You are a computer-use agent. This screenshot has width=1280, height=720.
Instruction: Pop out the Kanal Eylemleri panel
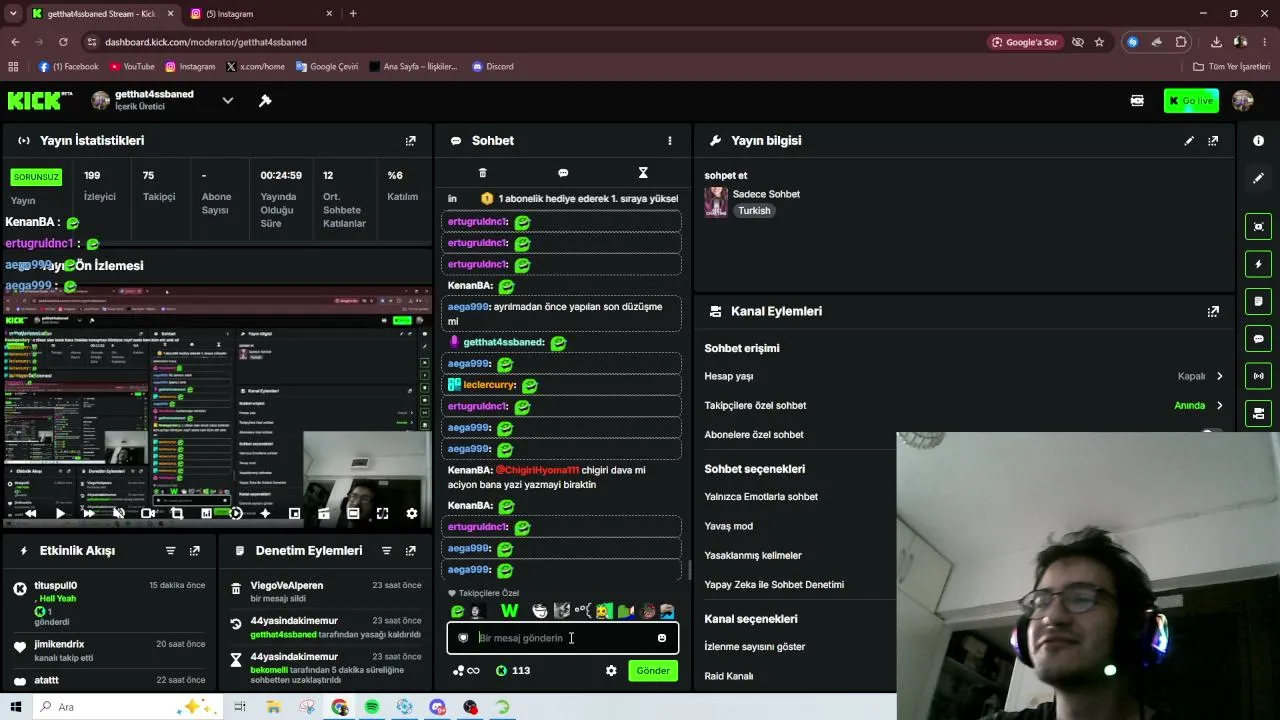[1213, 311]
